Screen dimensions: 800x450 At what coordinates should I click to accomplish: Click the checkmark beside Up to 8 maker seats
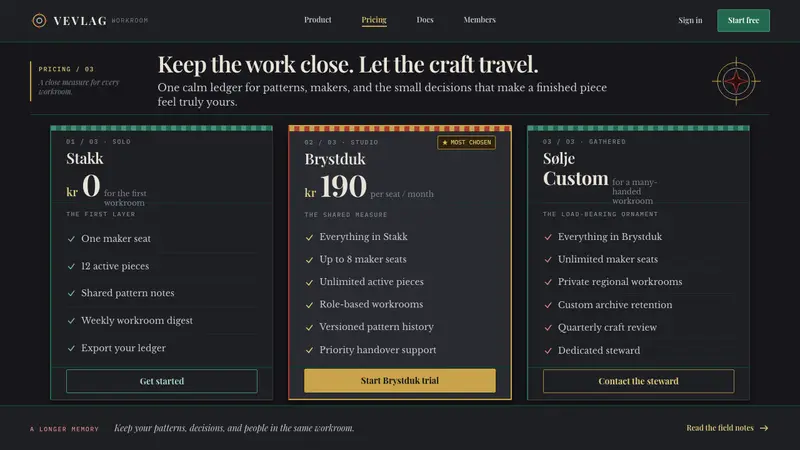(309, 260)
